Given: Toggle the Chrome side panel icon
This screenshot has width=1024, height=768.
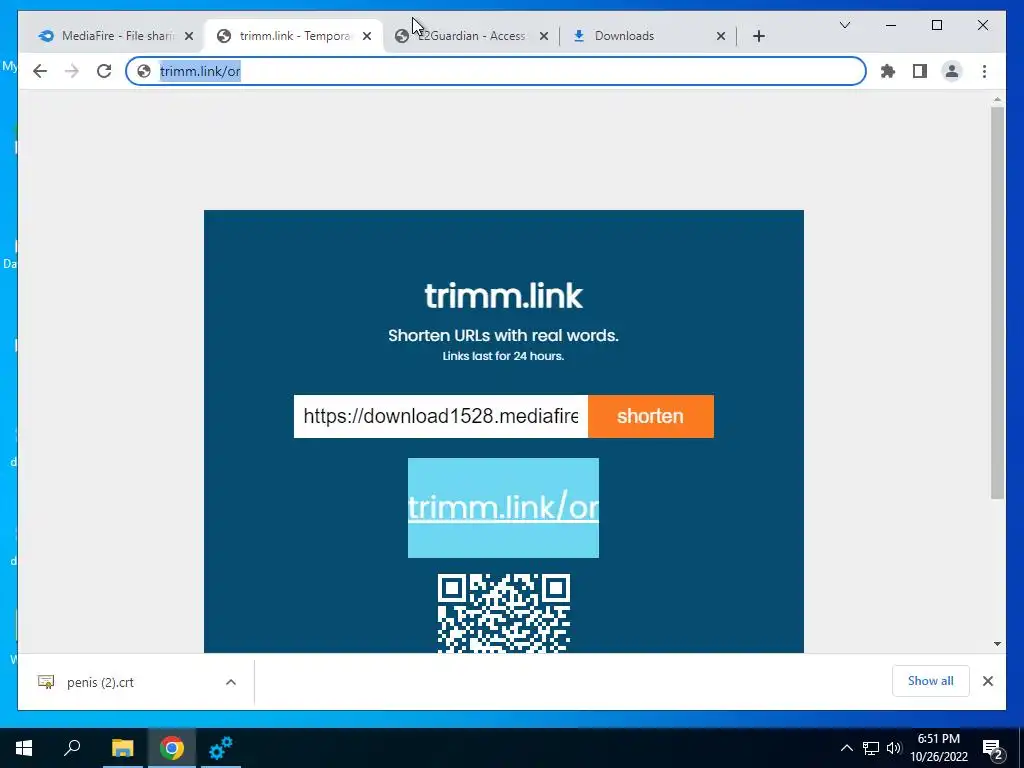Looking at the screenshot, I should pyautogui.click(x=920, y=71).
